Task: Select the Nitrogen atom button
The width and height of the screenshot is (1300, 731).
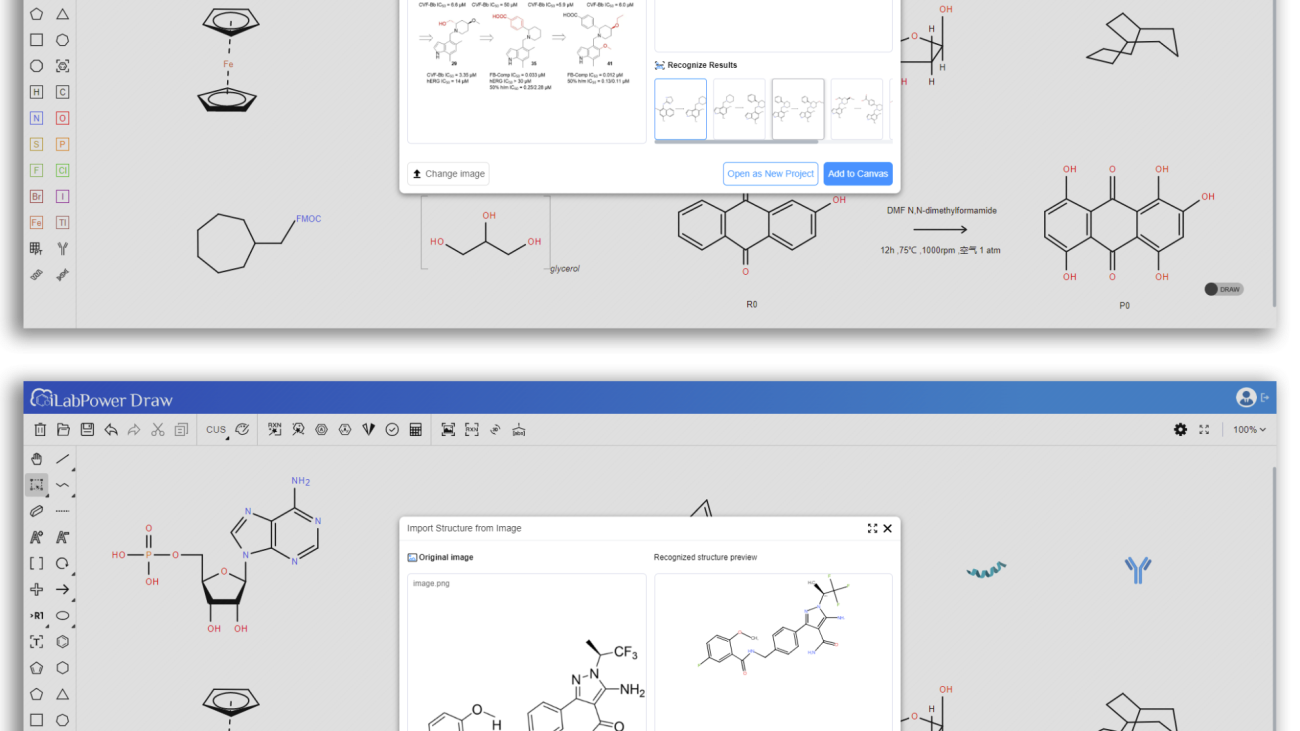Action: [36, 118]
